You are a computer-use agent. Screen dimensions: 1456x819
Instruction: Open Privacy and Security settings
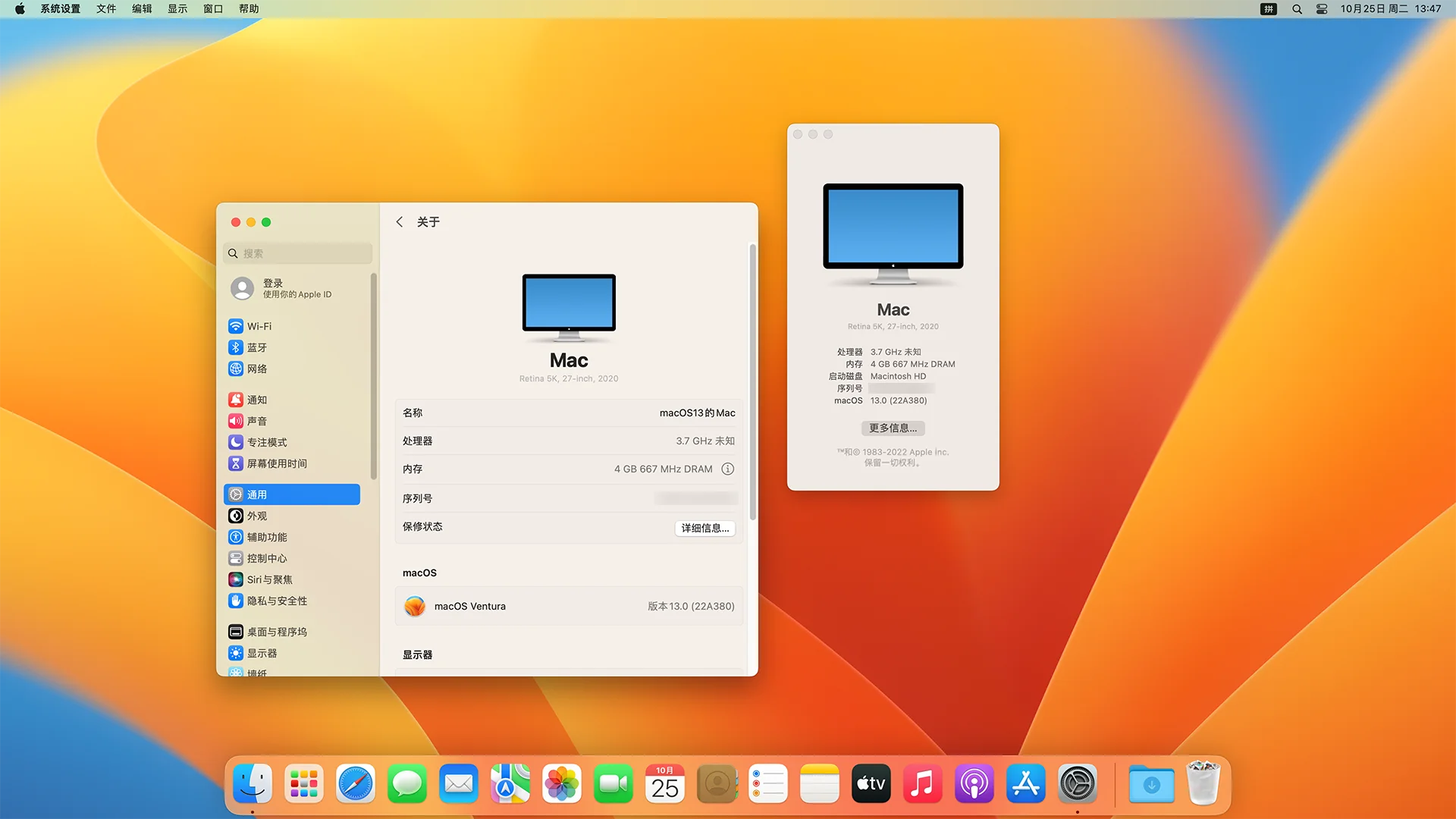(x=276, y=601)
